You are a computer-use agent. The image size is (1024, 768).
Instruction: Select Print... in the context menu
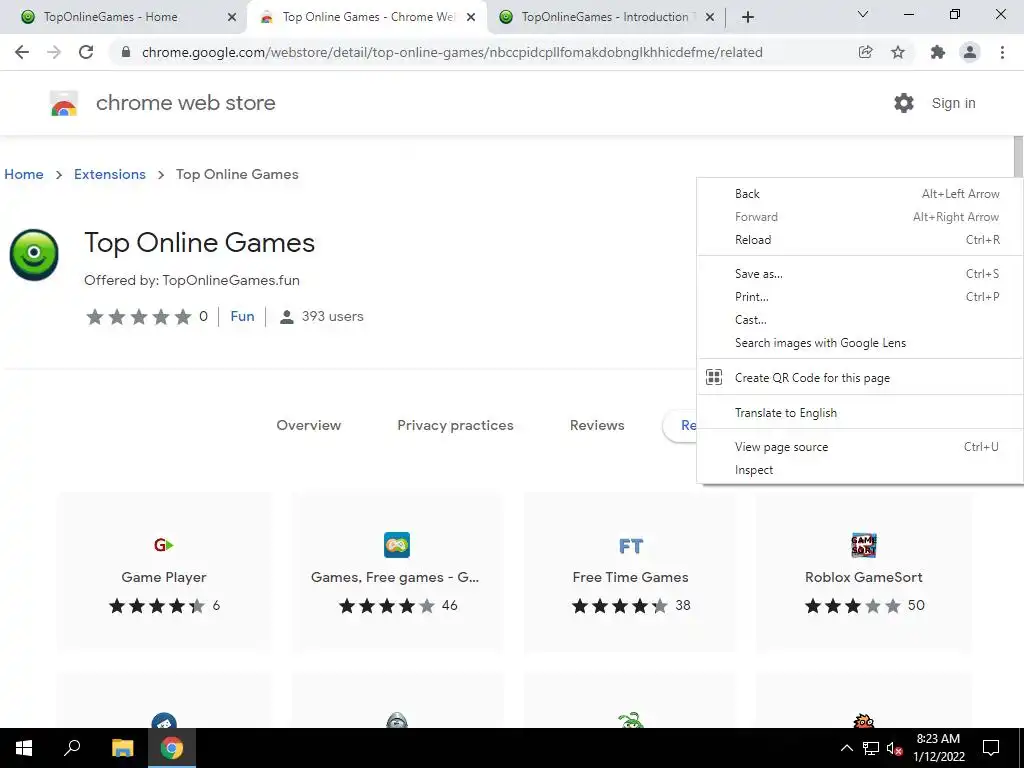point(860,296)
